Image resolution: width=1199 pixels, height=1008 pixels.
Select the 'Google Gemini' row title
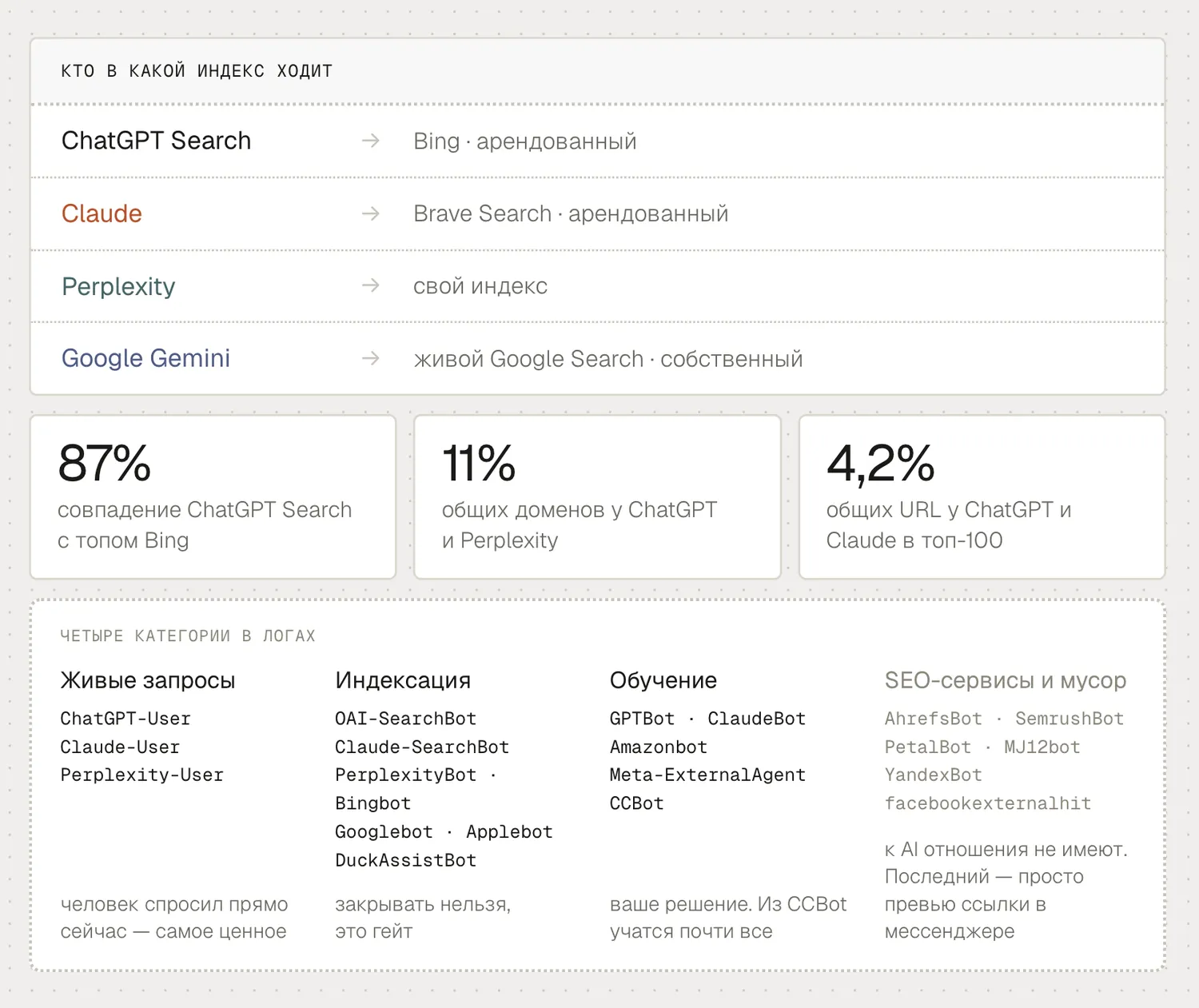[145, 358]
